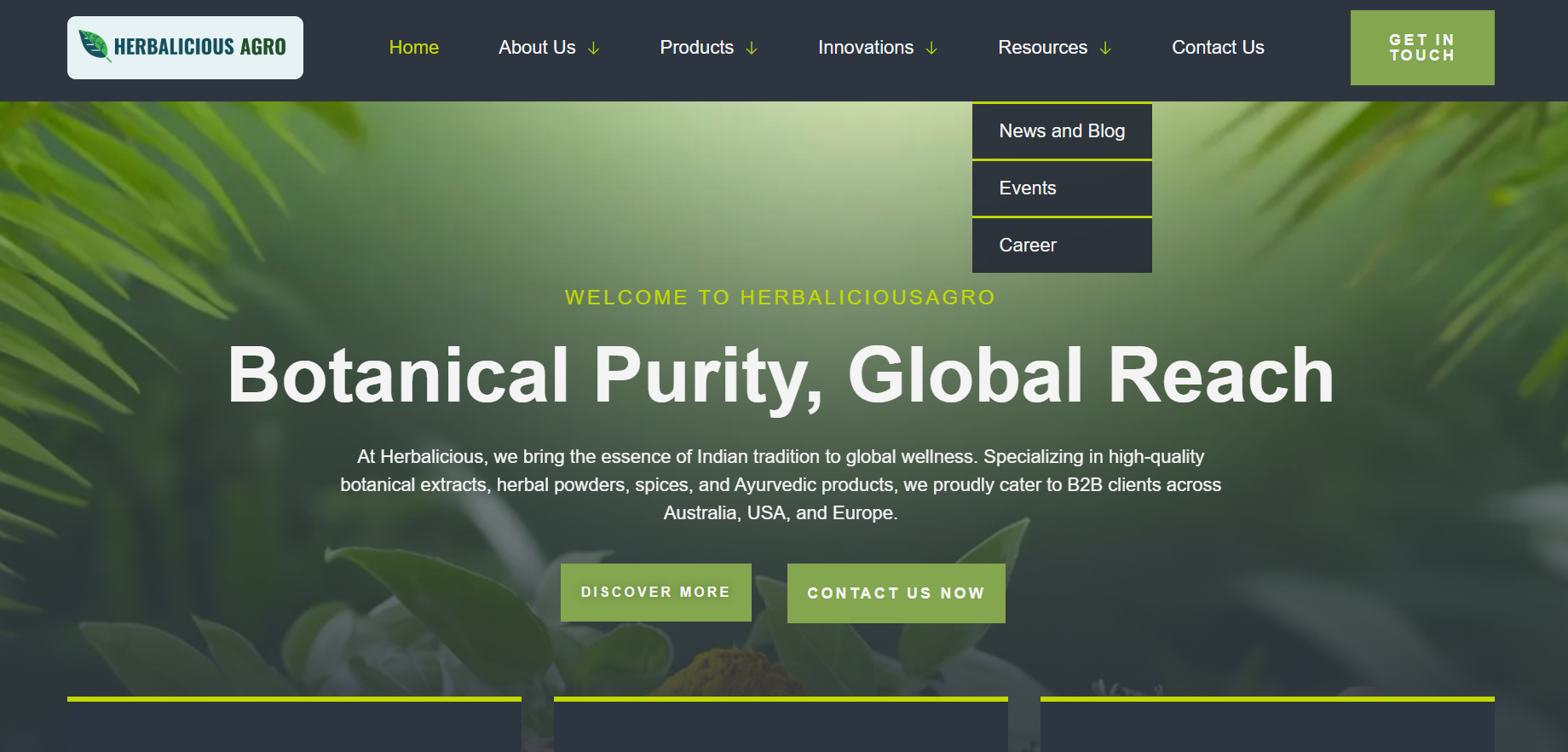Screen dimensions: 1568x752
Task: Open the Innovations menu item
Action: (x=866, y=48)
